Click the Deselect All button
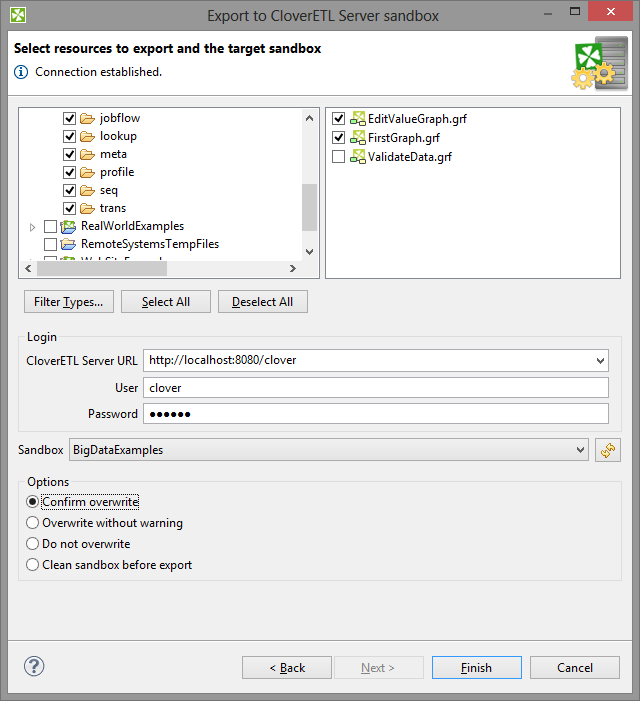The height and width of the screenshot is (701, 640). 263,302
